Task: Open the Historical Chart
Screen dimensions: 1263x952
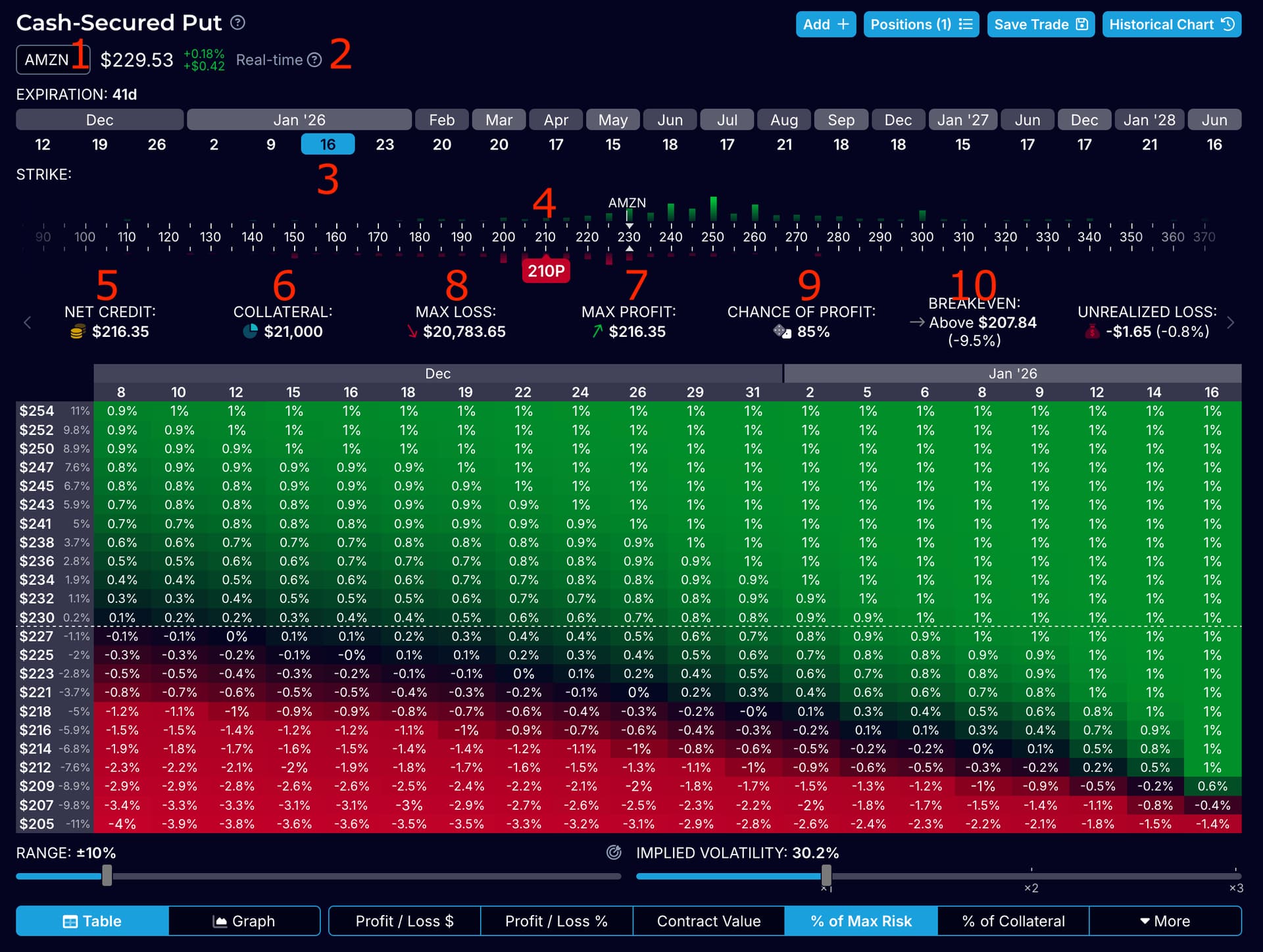Action: (x=1172, y=24)
